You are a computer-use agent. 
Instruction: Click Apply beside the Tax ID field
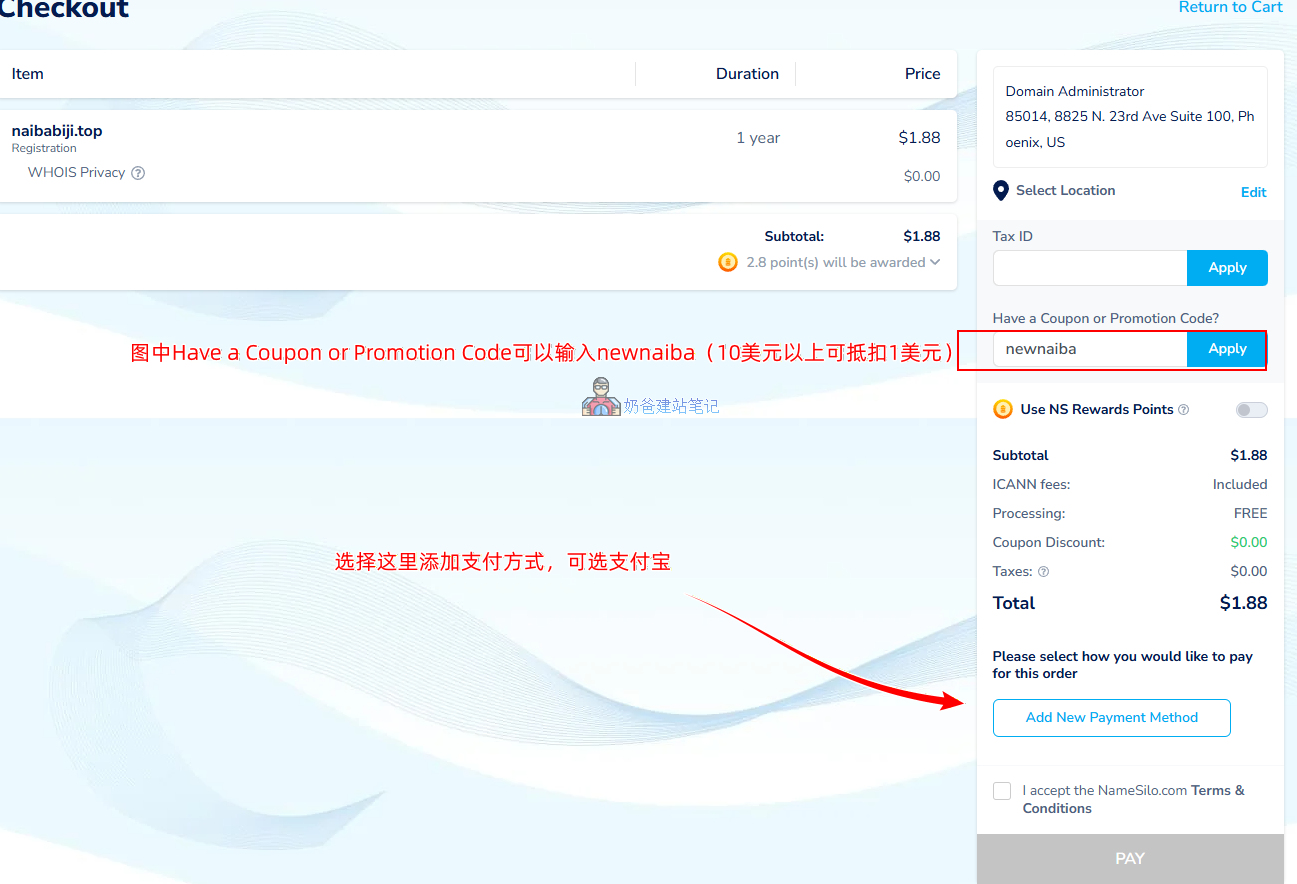click(1227, 267)
